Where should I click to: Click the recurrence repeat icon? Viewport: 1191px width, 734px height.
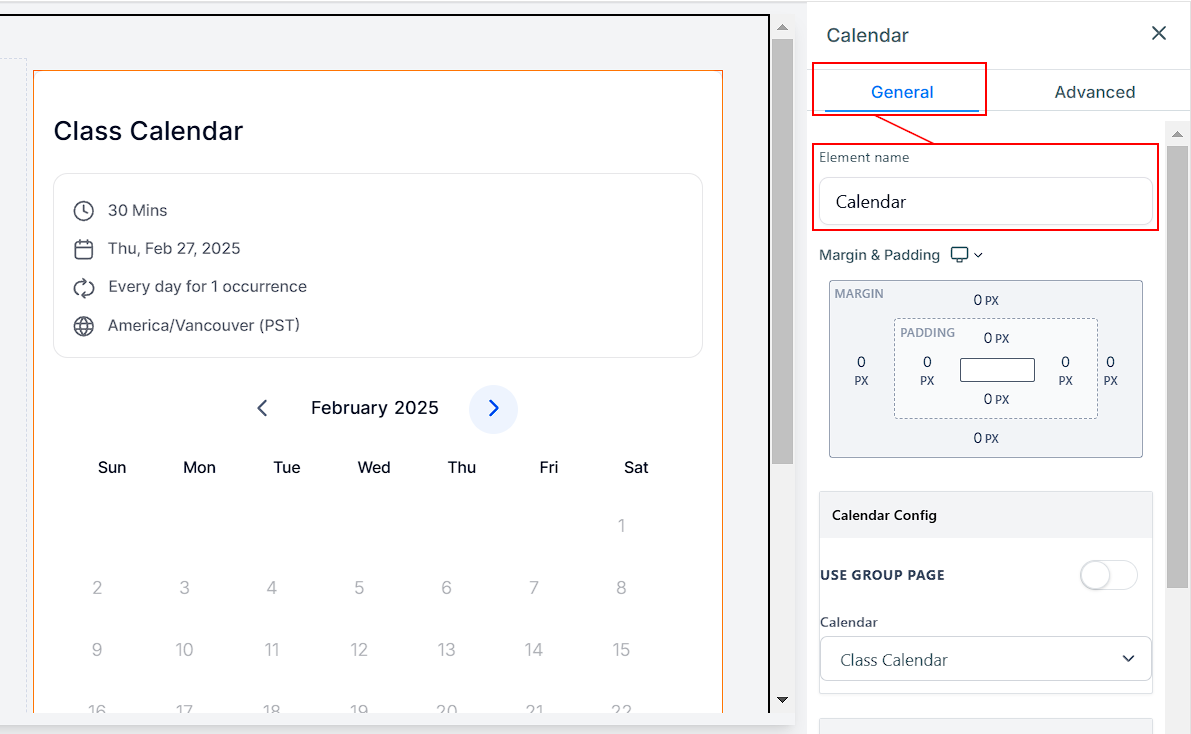pos(84,288)
